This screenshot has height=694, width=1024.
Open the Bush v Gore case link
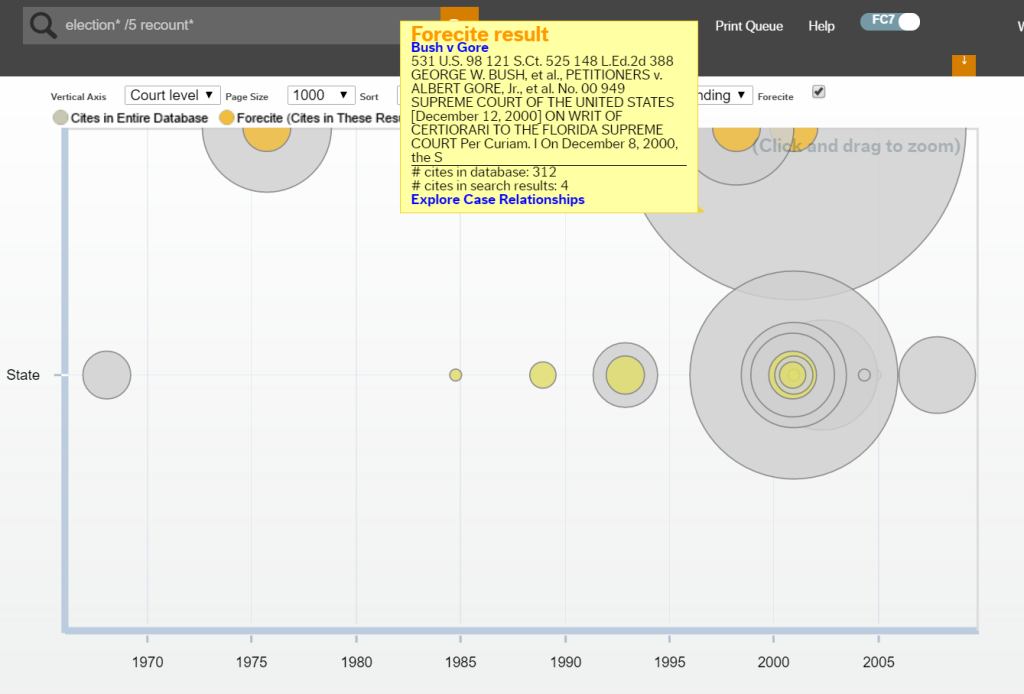(x=449, y=48)
